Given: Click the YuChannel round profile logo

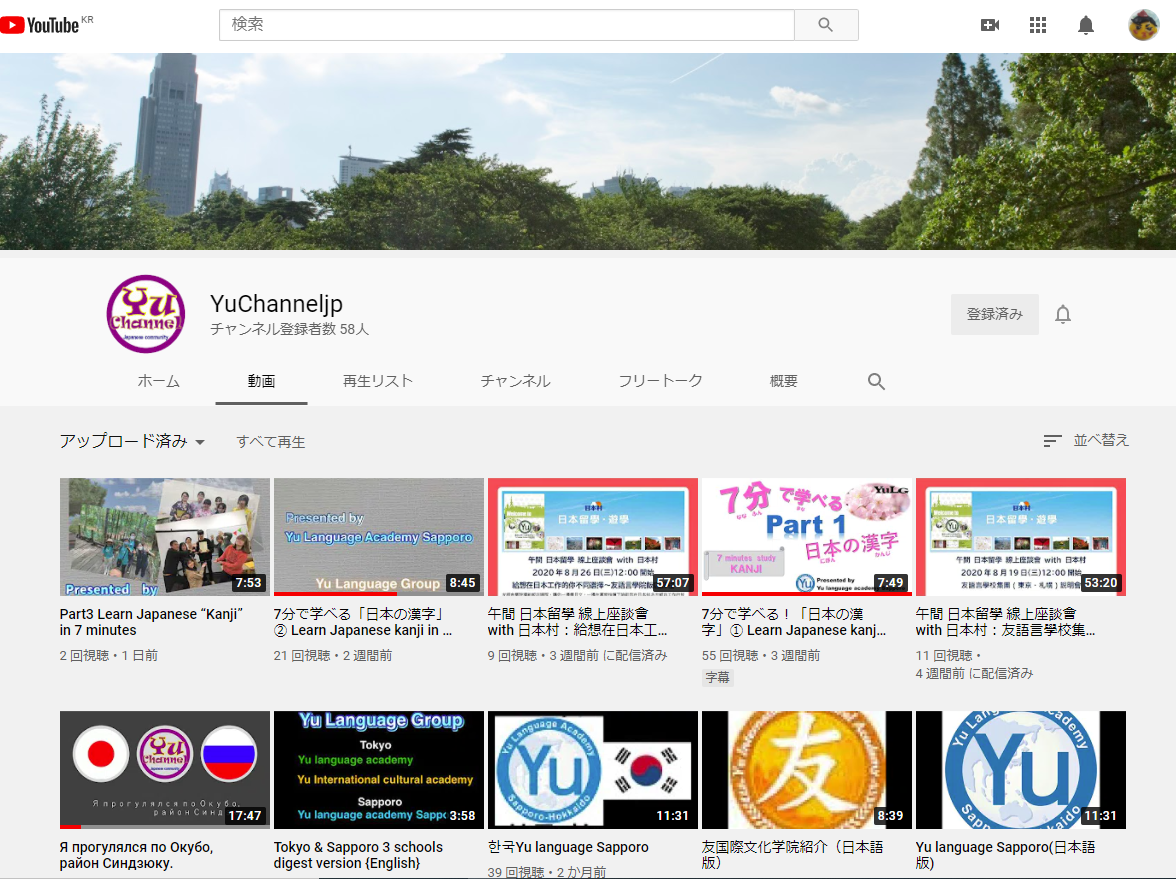Looking at the screenshot, I should pos(146,314).
